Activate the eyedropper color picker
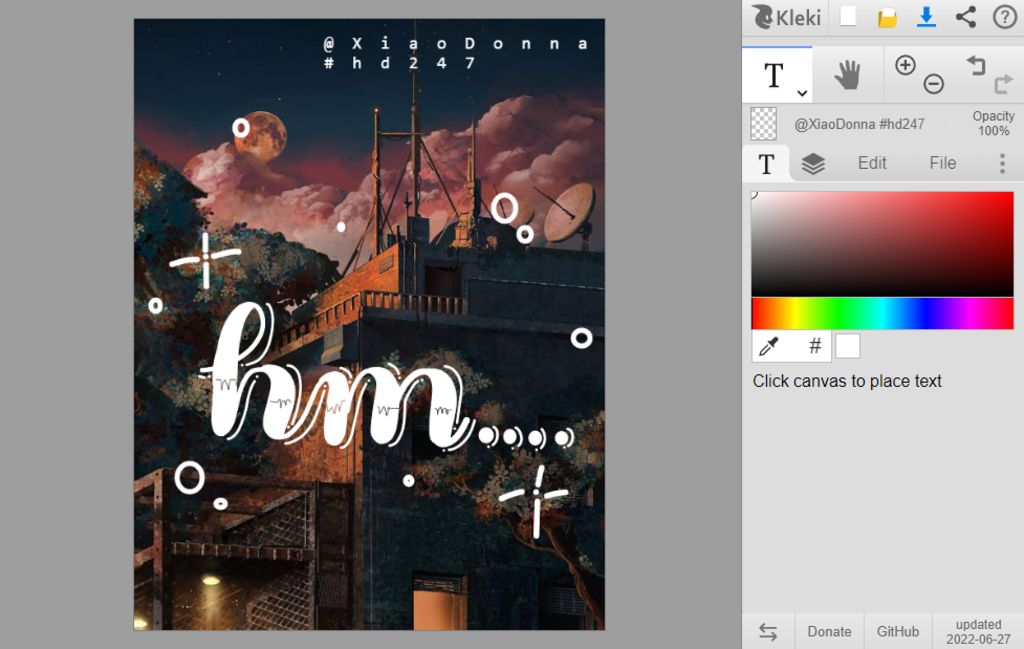 769,346
